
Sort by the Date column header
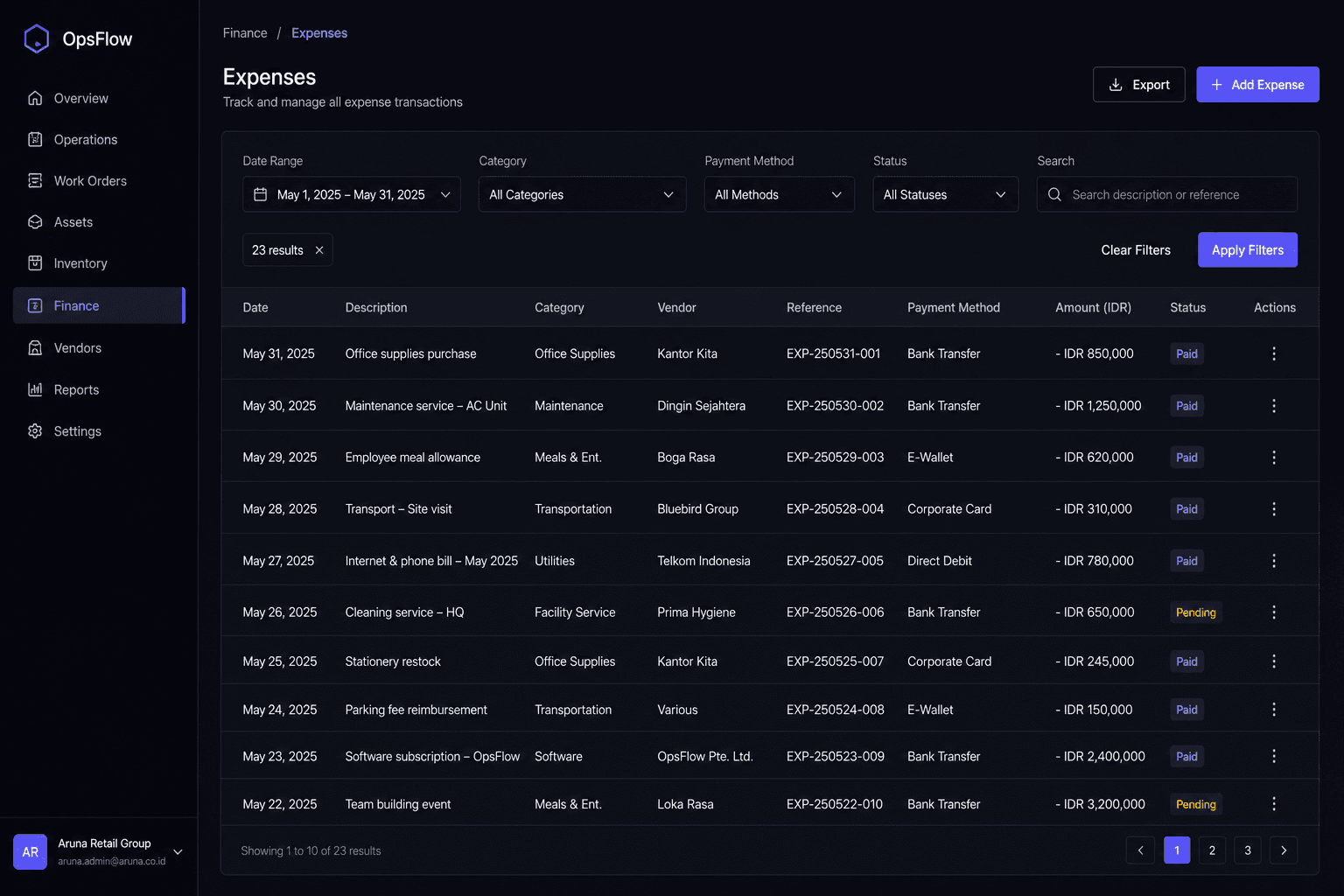[x=255, y=307]
